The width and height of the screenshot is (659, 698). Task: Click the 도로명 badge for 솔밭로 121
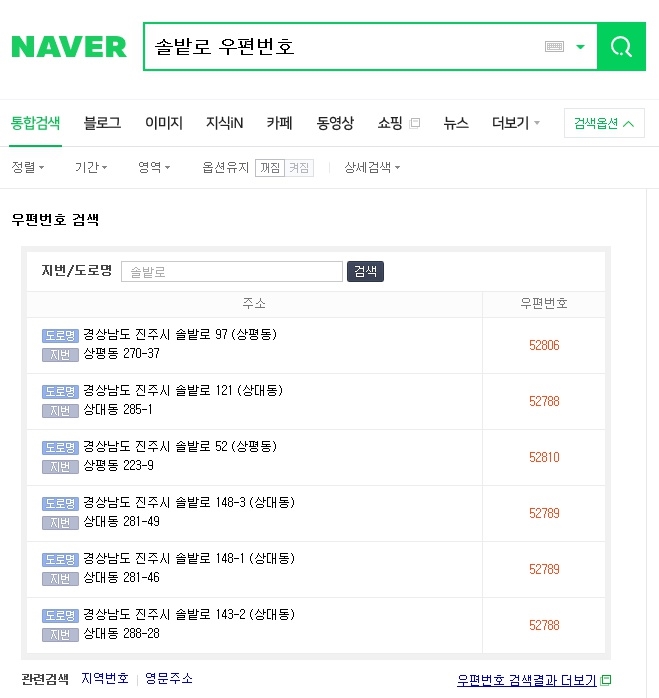(60, 391)
